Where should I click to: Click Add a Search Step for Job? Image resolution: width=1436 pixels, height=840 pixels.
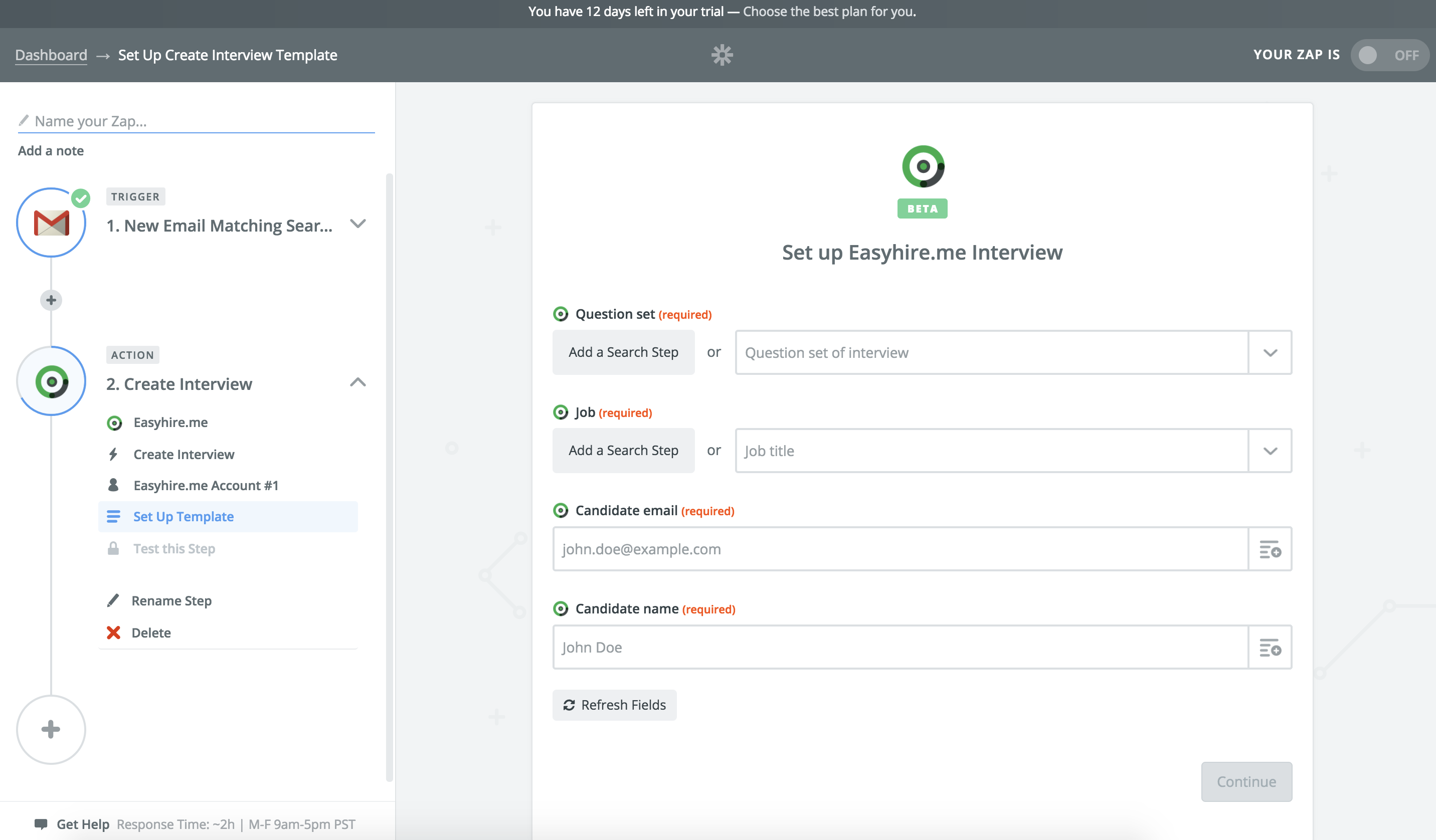pyautogui.click(x=623, y=451)
